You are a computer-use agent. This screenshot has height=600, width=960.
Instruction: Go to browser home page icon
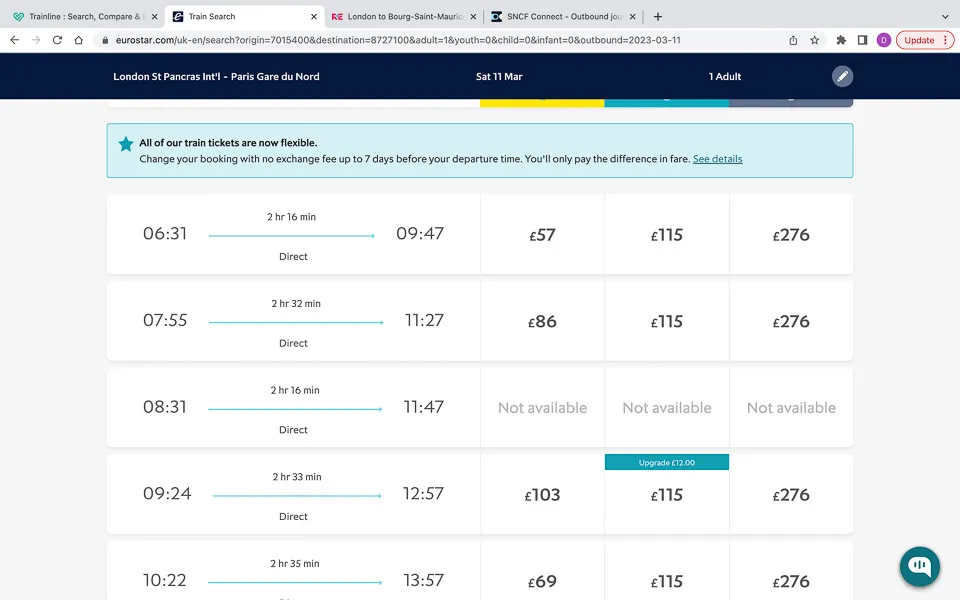[x=78, y=40]
